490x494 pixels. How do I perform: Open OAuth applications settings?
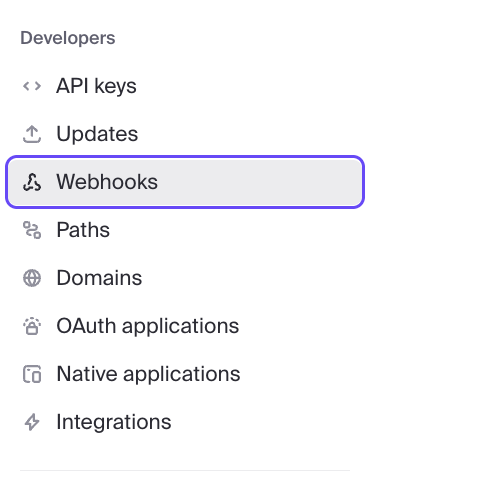148,326
